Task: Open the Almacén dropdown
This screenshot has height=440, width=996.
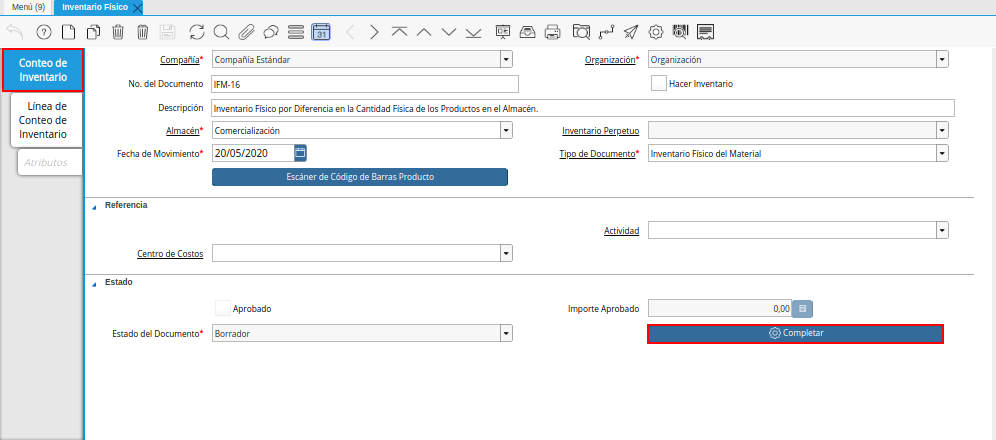Action: point(506,131)
